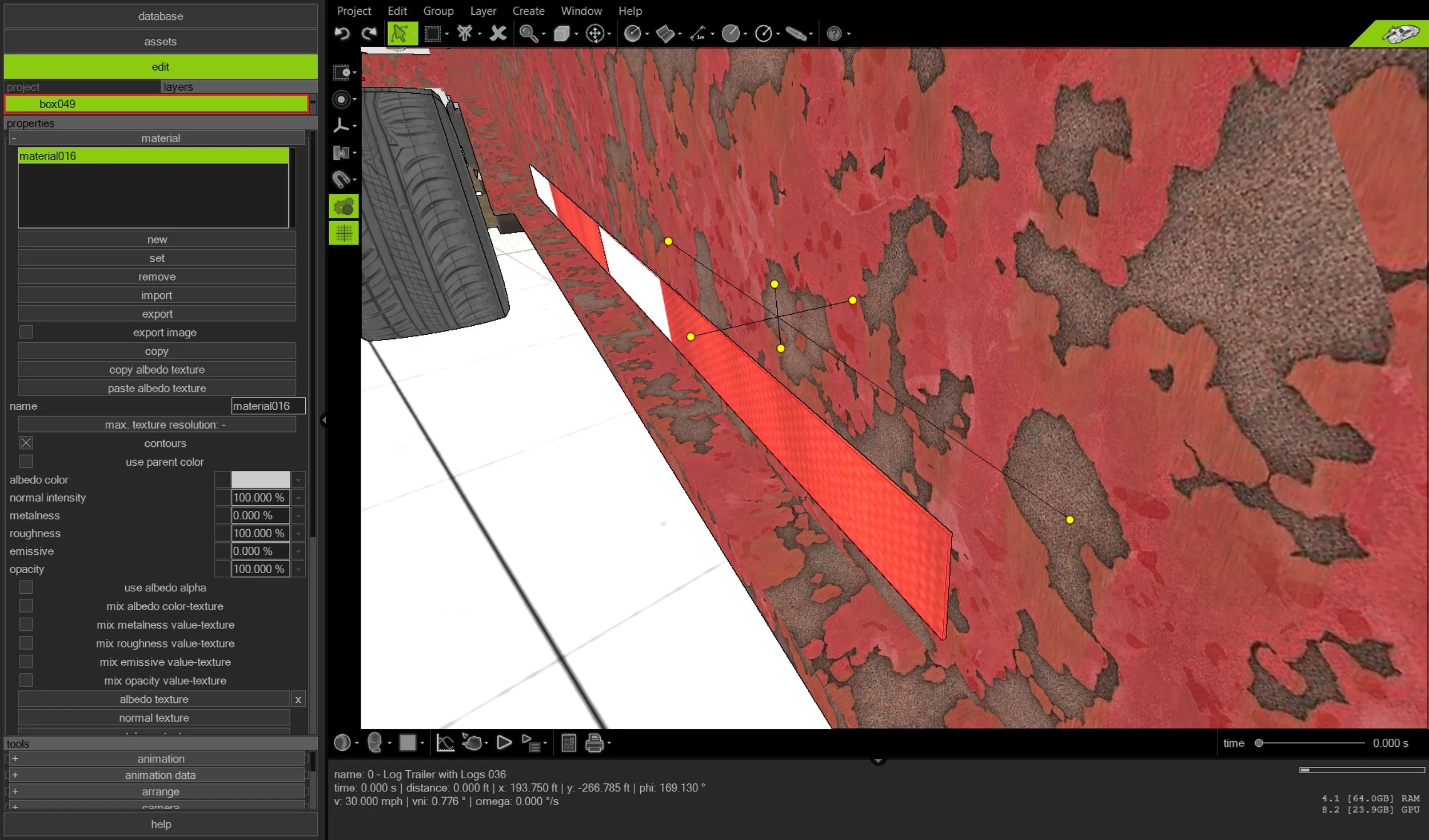
Task: Click the redo arrow icon
Action: 369,33
